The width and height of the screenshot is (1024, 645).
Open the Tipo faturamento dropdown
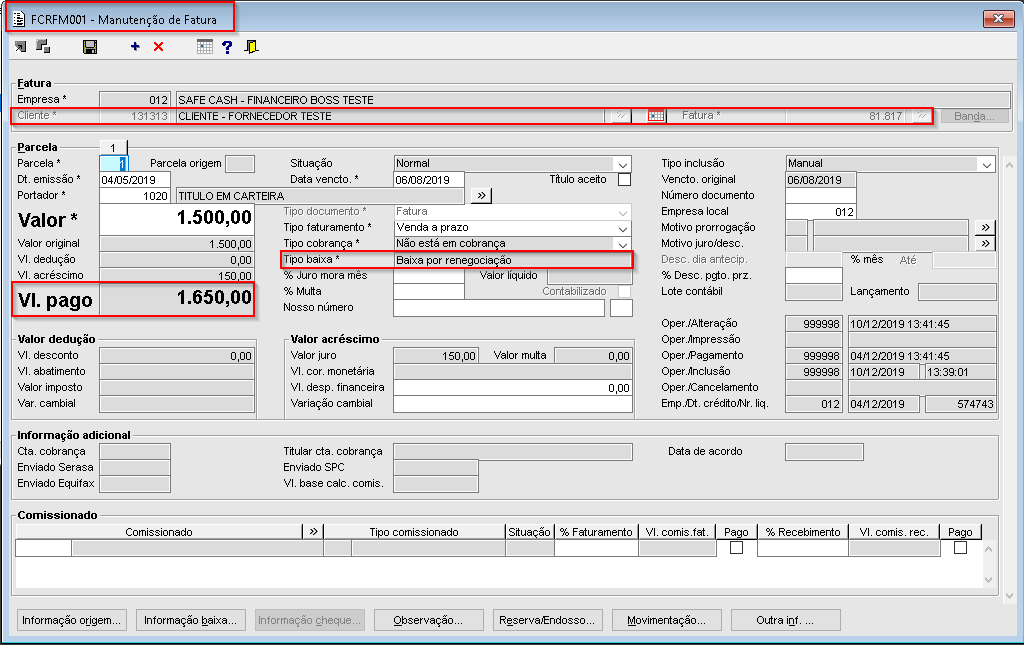coord(622,227)
